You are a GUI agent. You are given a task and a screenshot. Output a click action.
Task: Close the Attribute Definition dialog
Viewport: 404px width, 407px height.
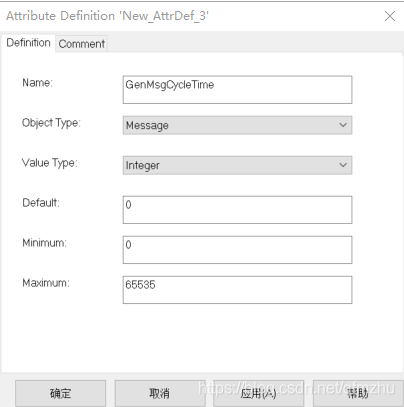click(x=390, y=16)
